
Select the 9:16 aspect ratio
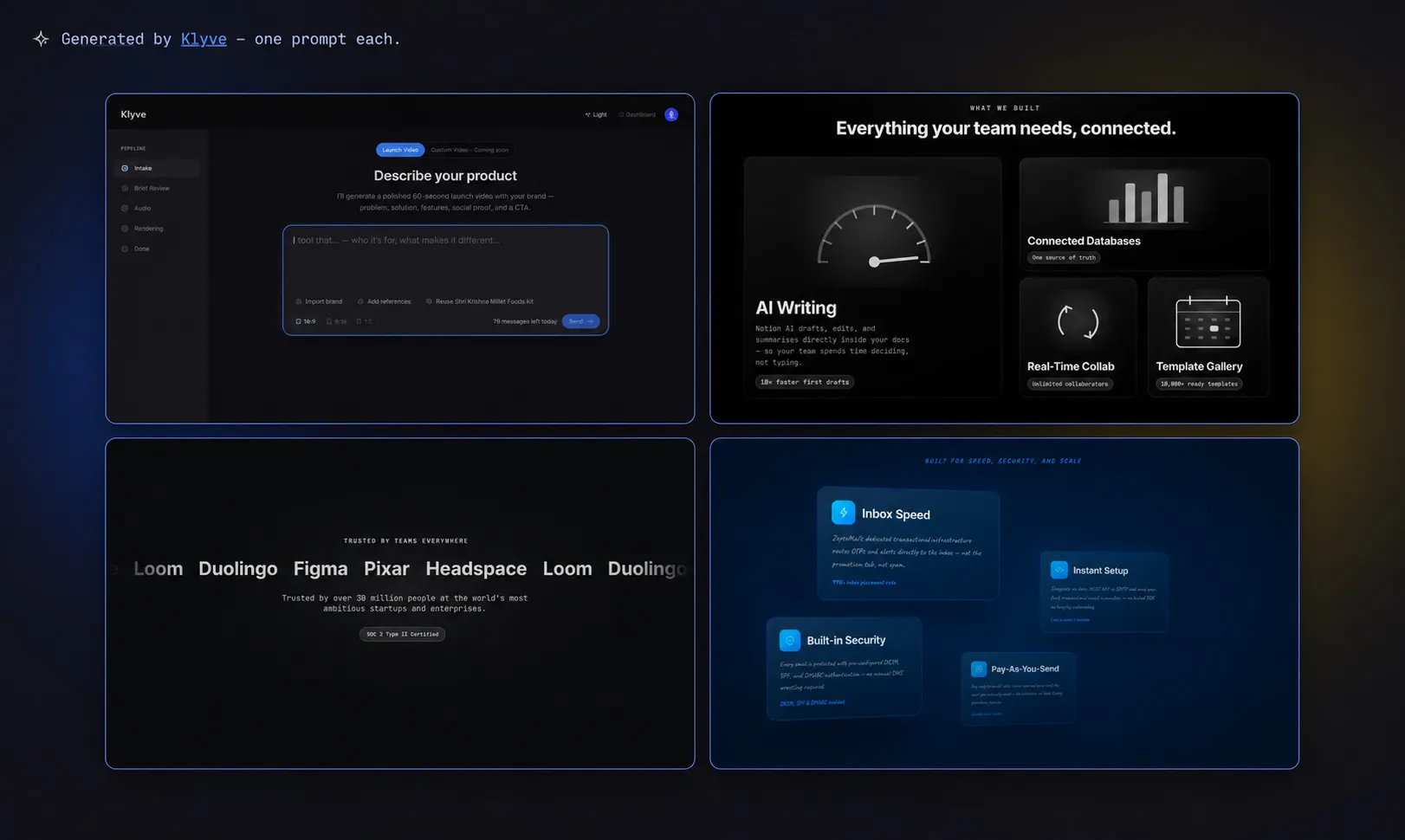click(x=336, y=321)
